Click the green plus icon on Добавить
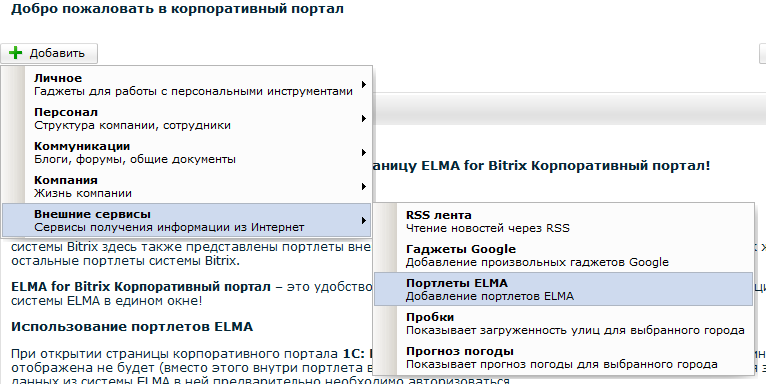766x384 pixels. [x=16, y=53]
